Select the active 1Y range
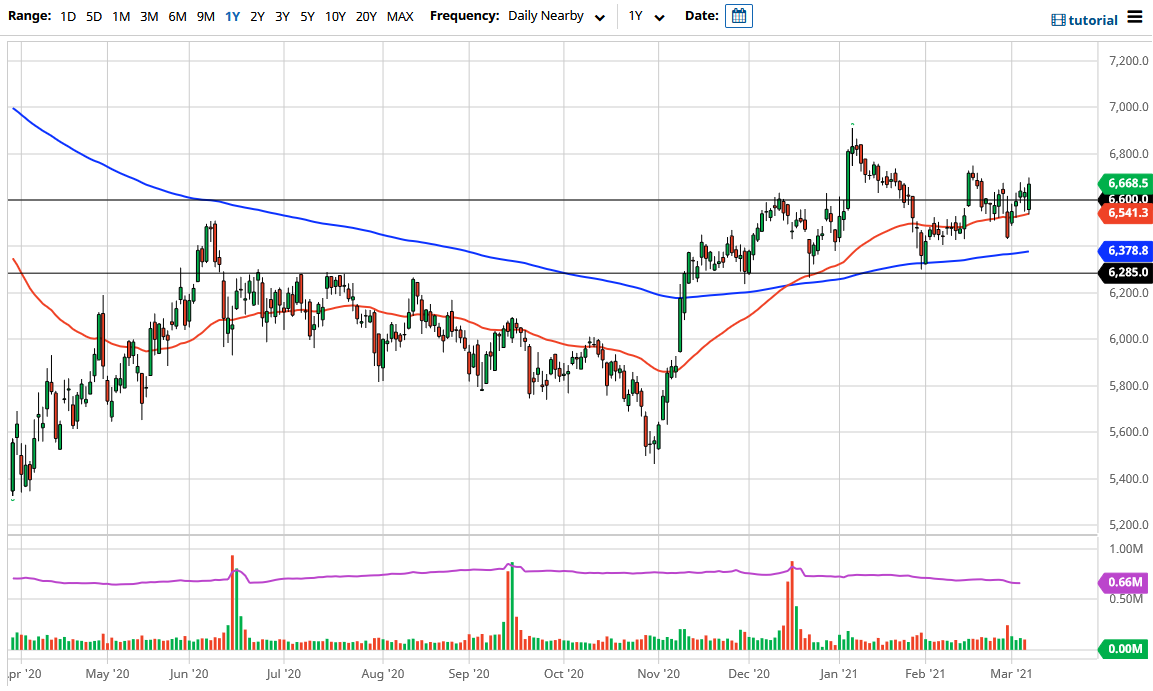This screenshot has height=691, width=1153. 232,16
